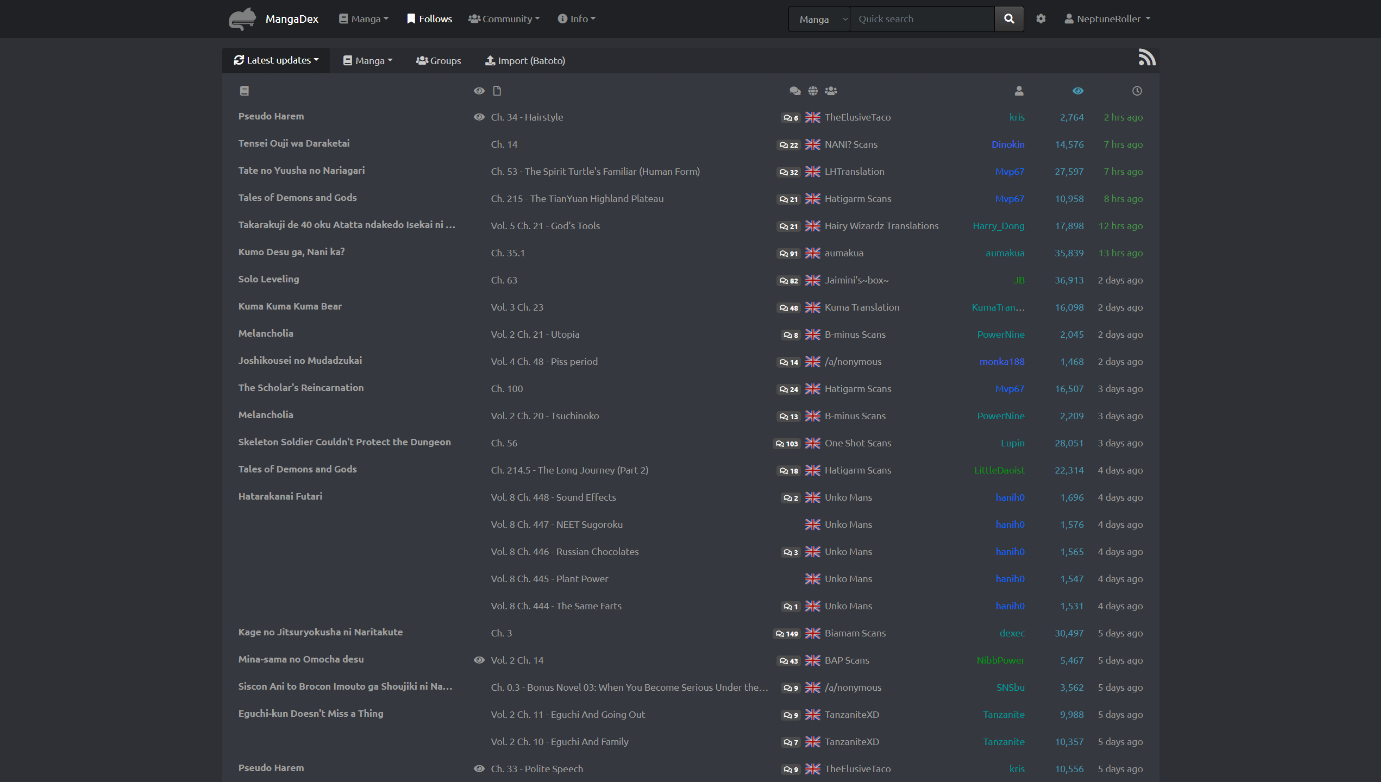Image resolution: width=1381 pixels, height=782 pixels.
Task: Expand the Latest updates dropdown
Action: tap(276, 61)
